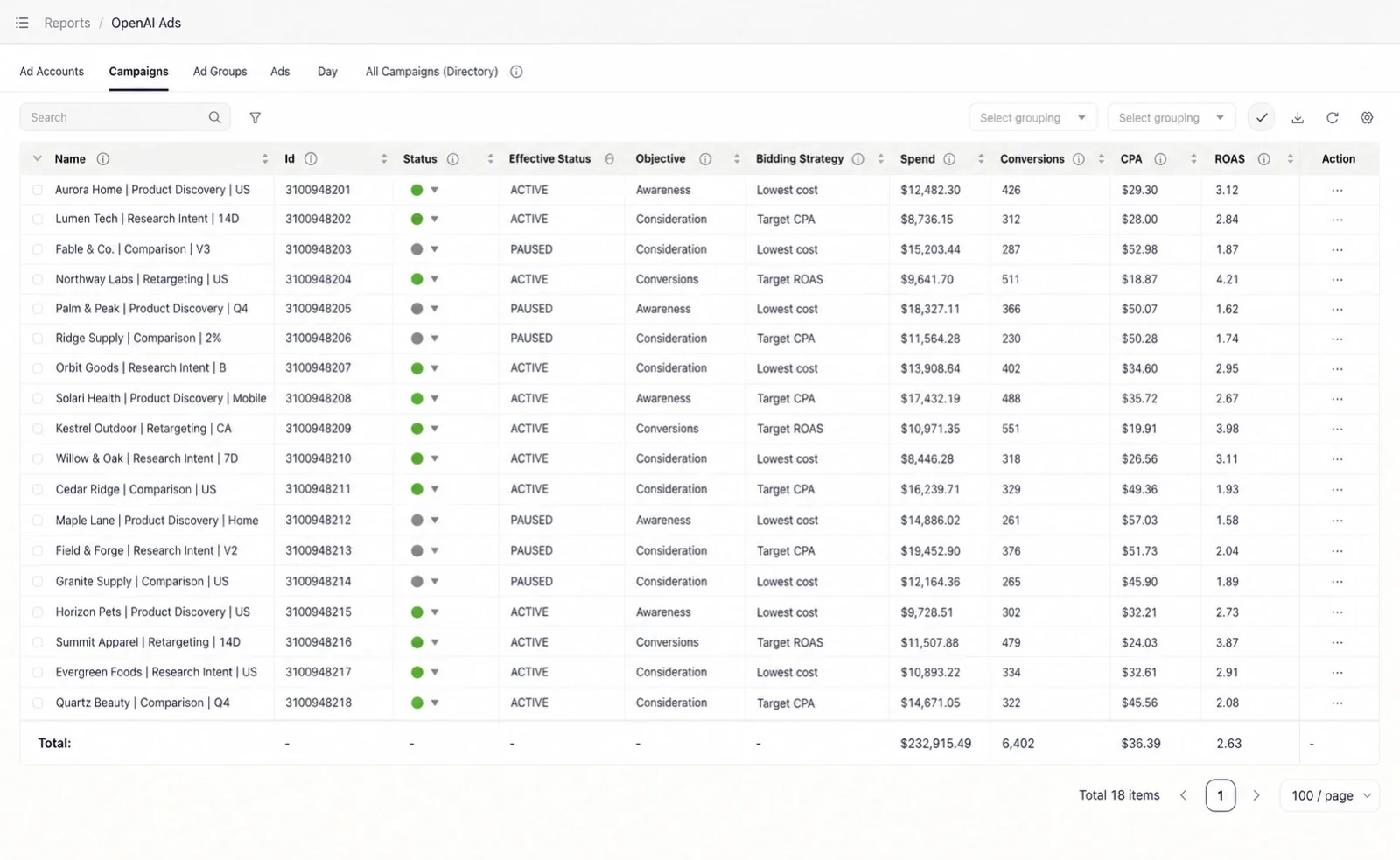This screenshot has height=860, width=1400.
Task: Refresh the table data
Action: pyautogui.click(x=1332, y=117)
